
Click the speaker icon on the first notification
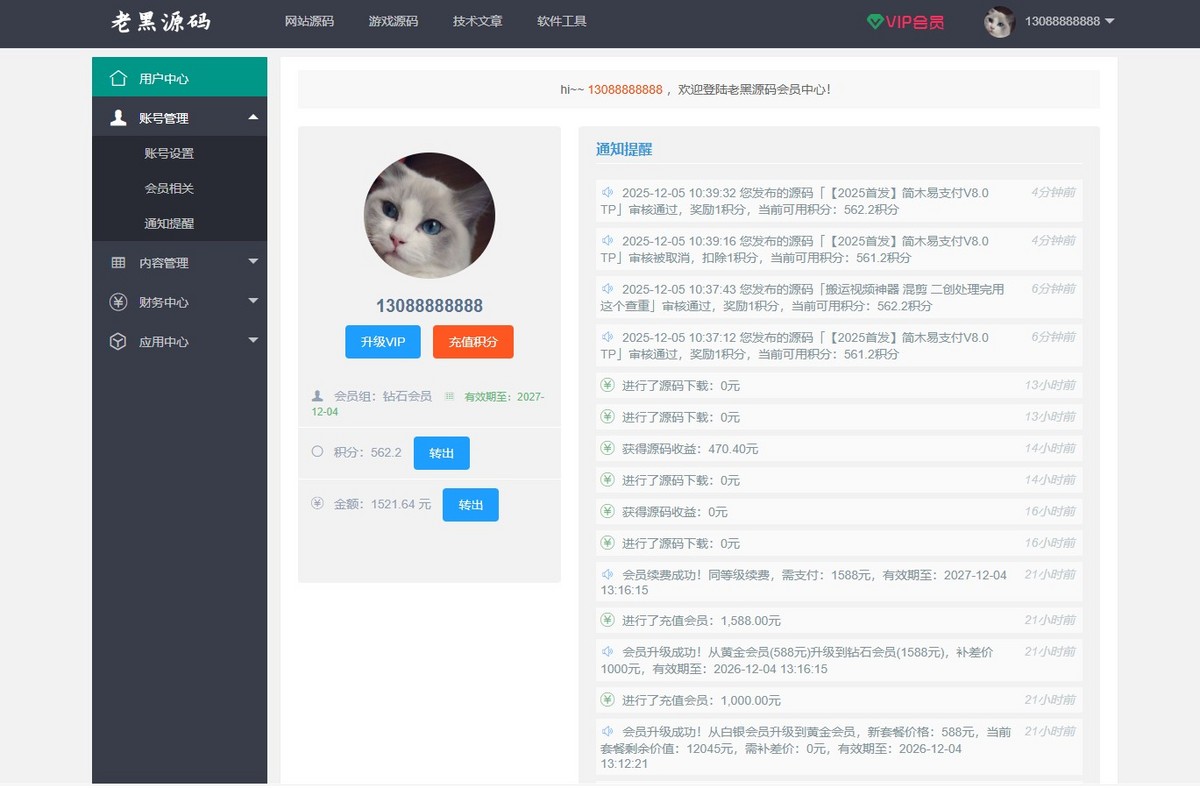606,191
